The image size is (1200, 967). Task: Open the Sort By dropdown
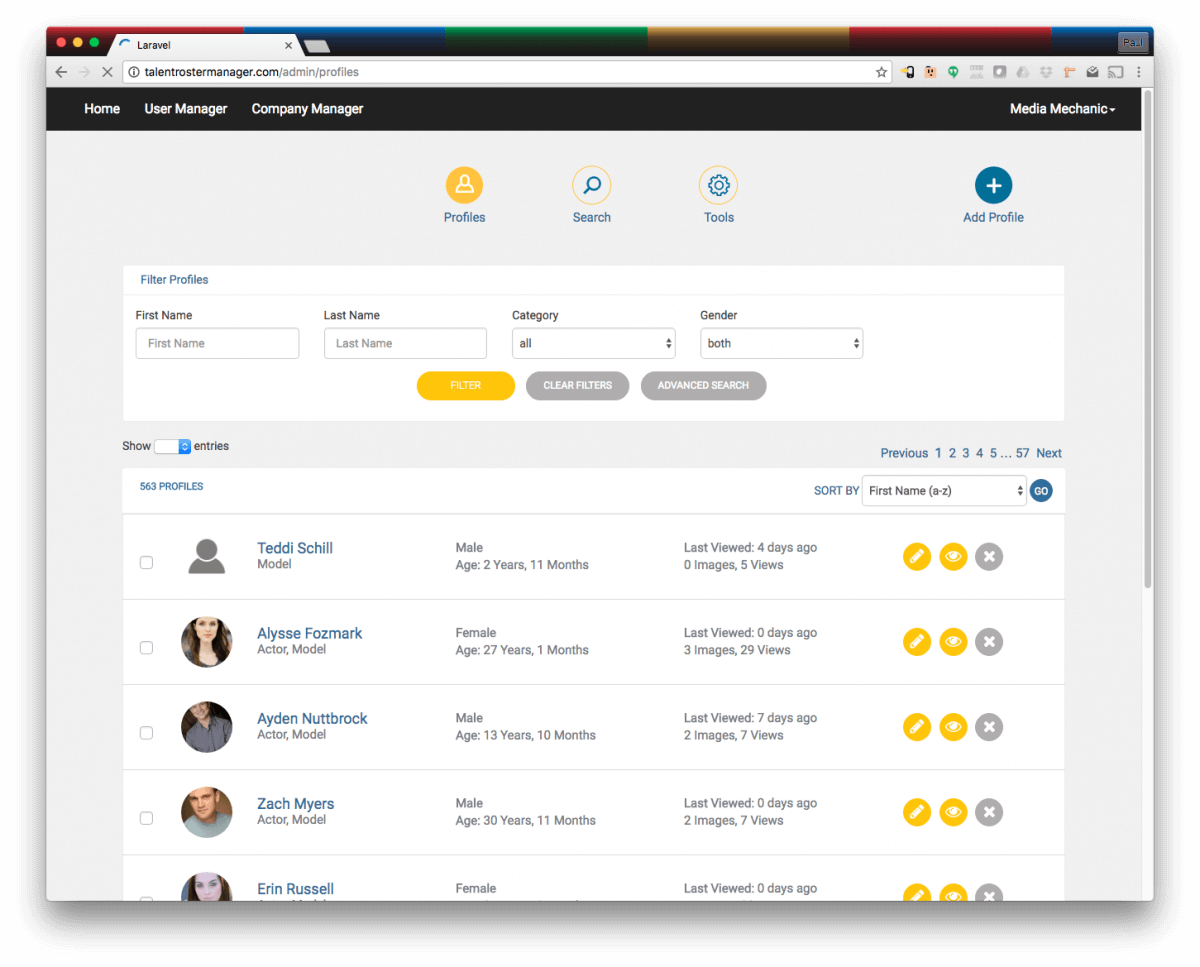(943, 490)
